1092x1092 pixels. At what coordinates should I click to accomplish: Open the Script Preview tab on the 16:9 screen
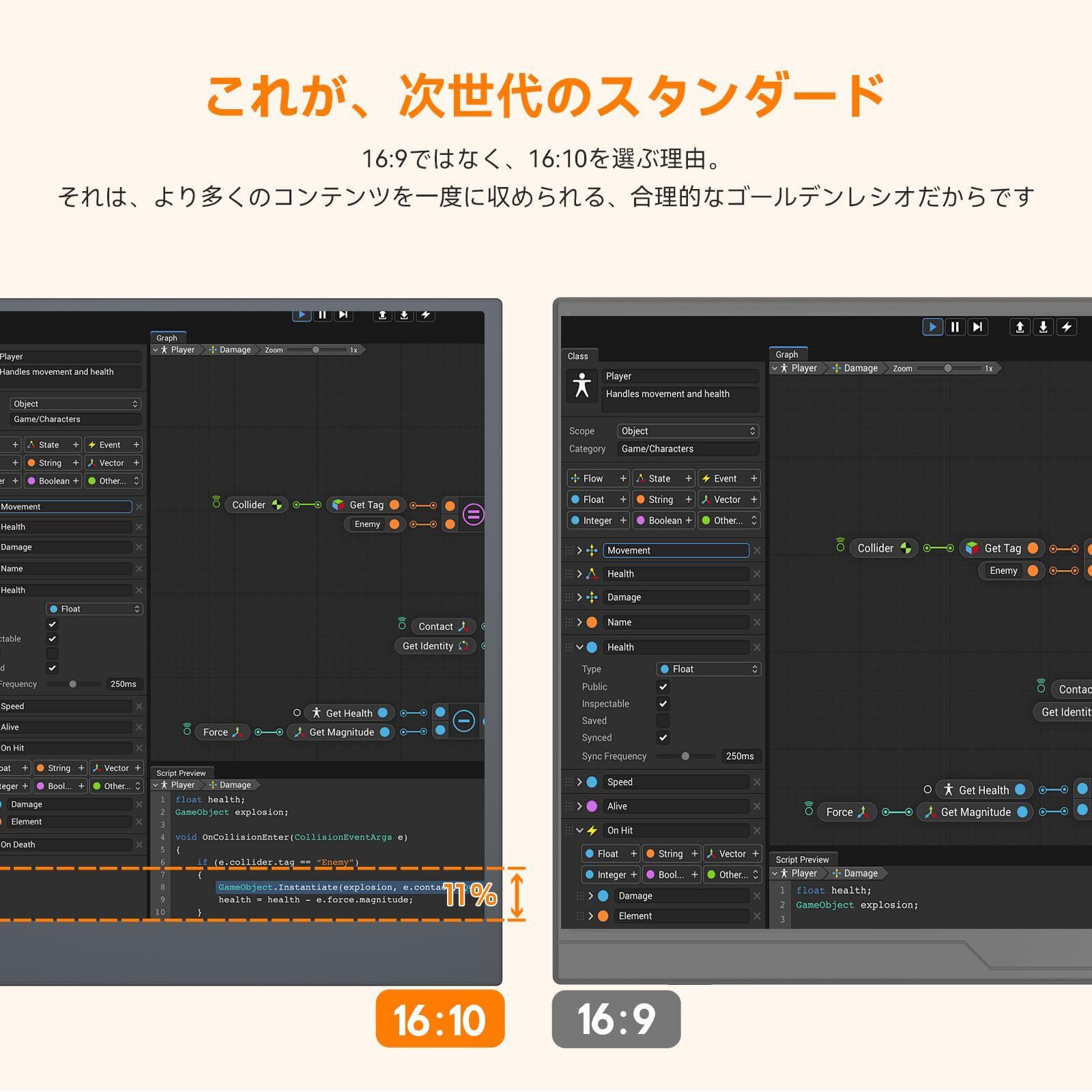coord(802,860)
